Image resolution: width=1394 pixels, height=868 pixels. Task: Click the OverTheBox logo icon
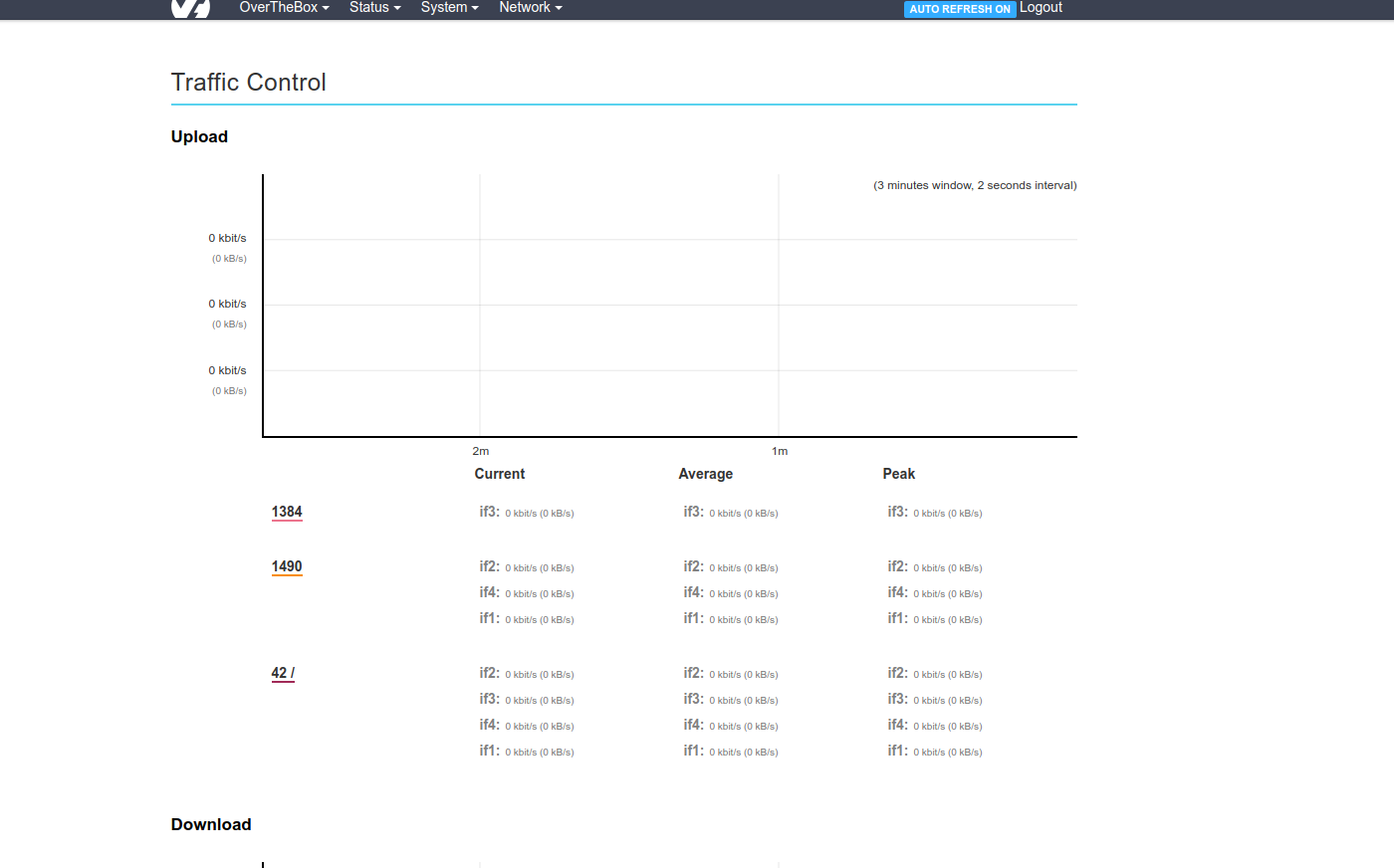point(190,8)
